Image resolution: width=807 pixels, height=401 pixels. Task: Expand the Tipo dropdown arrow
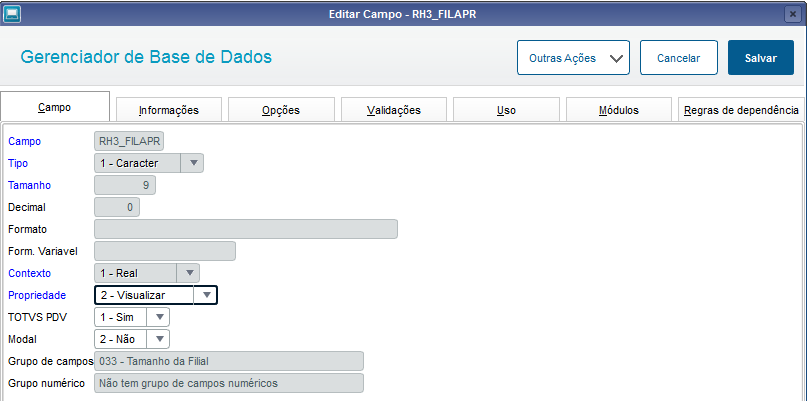[x=193, y=163]
